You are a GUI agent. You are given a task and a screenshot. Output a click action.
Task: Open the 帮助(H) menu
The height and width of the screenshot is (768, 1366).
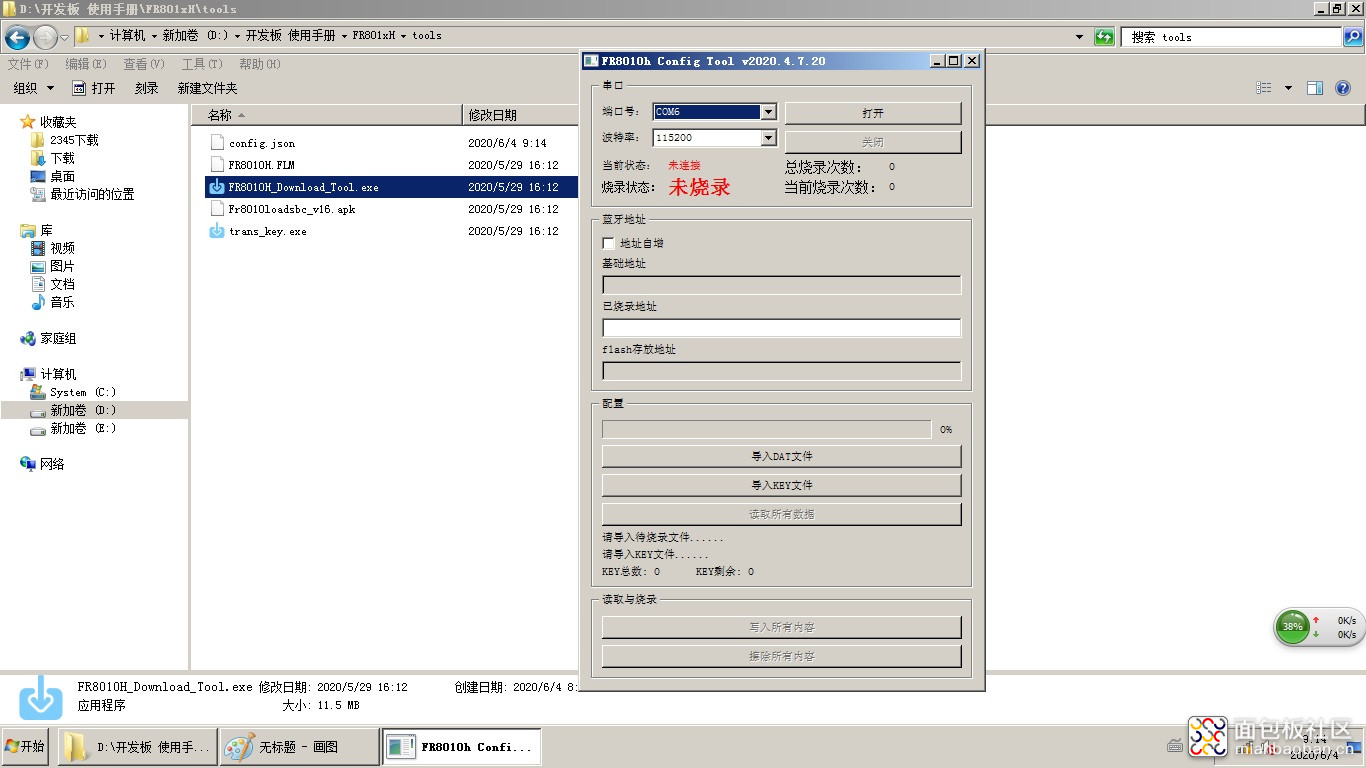click(260, 64)
